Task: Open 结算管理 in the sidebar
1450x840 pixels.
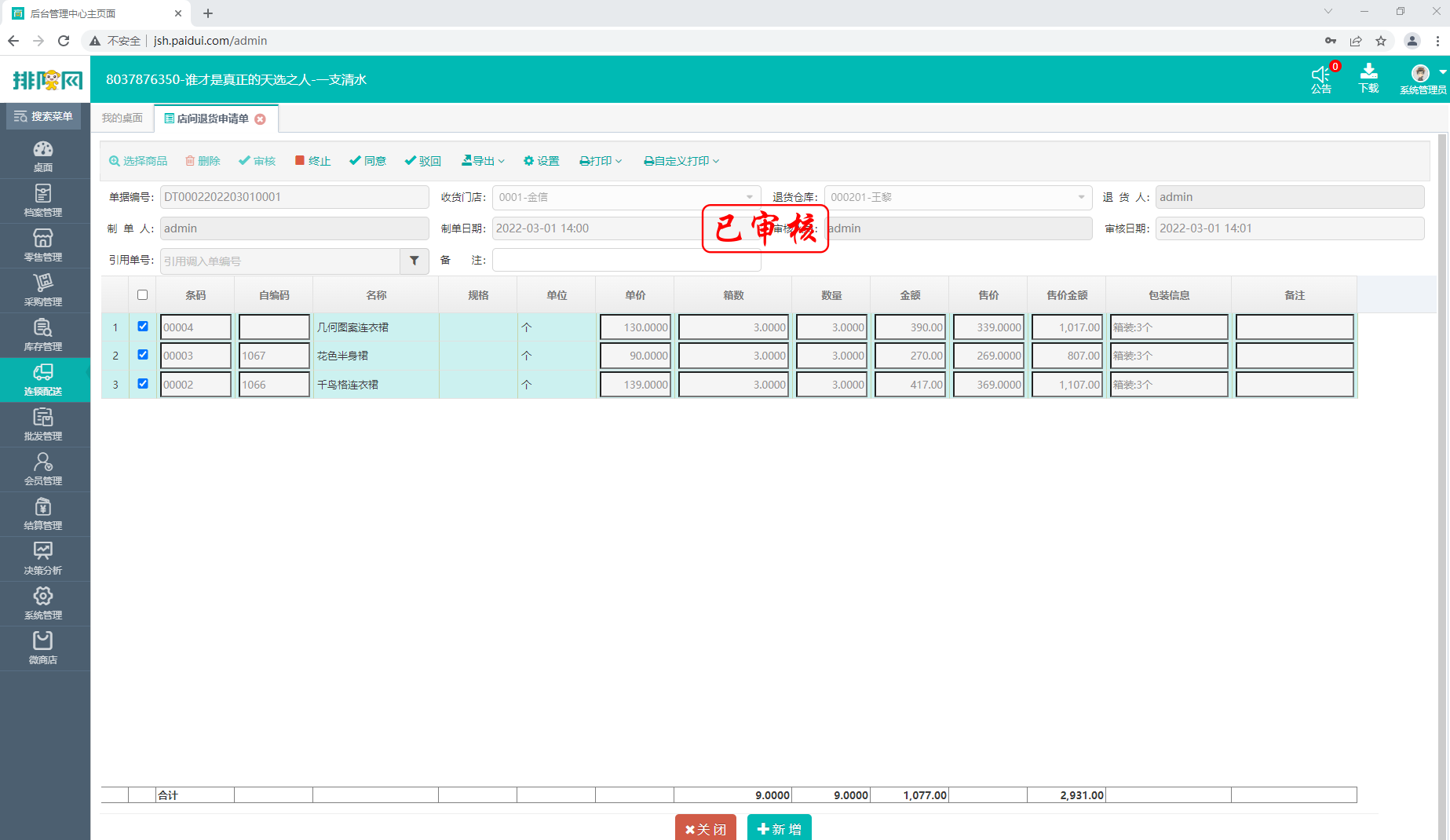Action: pyautogui.click(x=43, y=514)
